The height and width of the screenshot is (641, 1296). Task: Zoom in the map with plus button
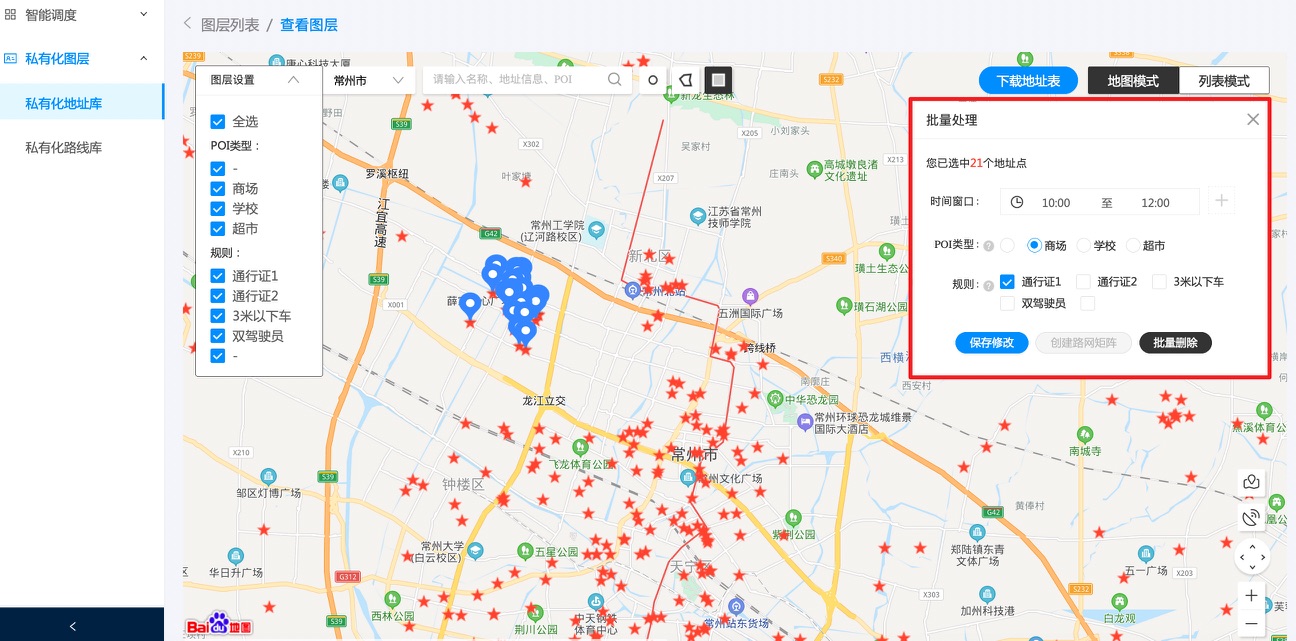pyautogui.click(x=1251, y=596)
